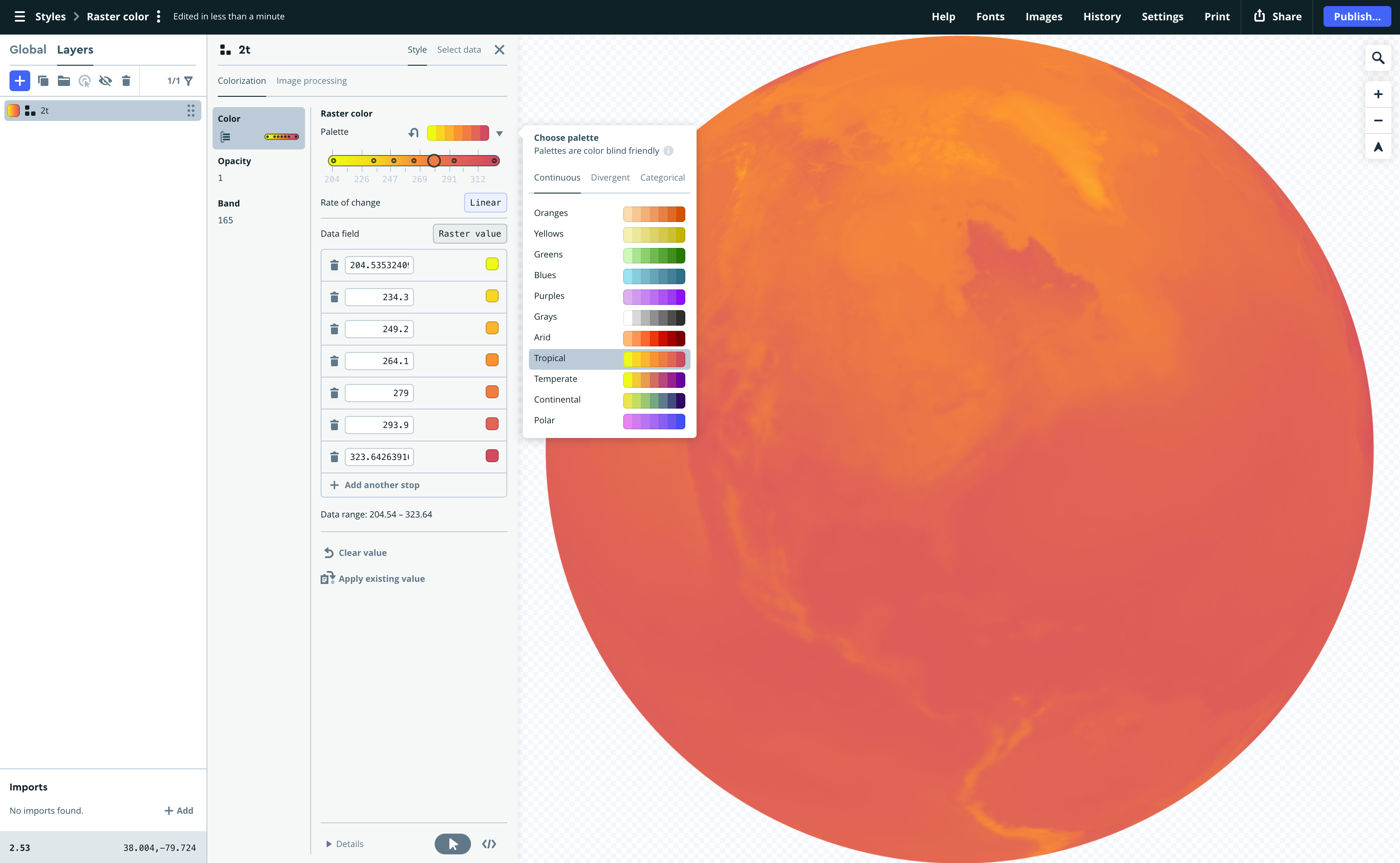Screen dimensions: 1400x863
Task: Delete the 234.3 color stop
Action: click(x=334, y=297)
